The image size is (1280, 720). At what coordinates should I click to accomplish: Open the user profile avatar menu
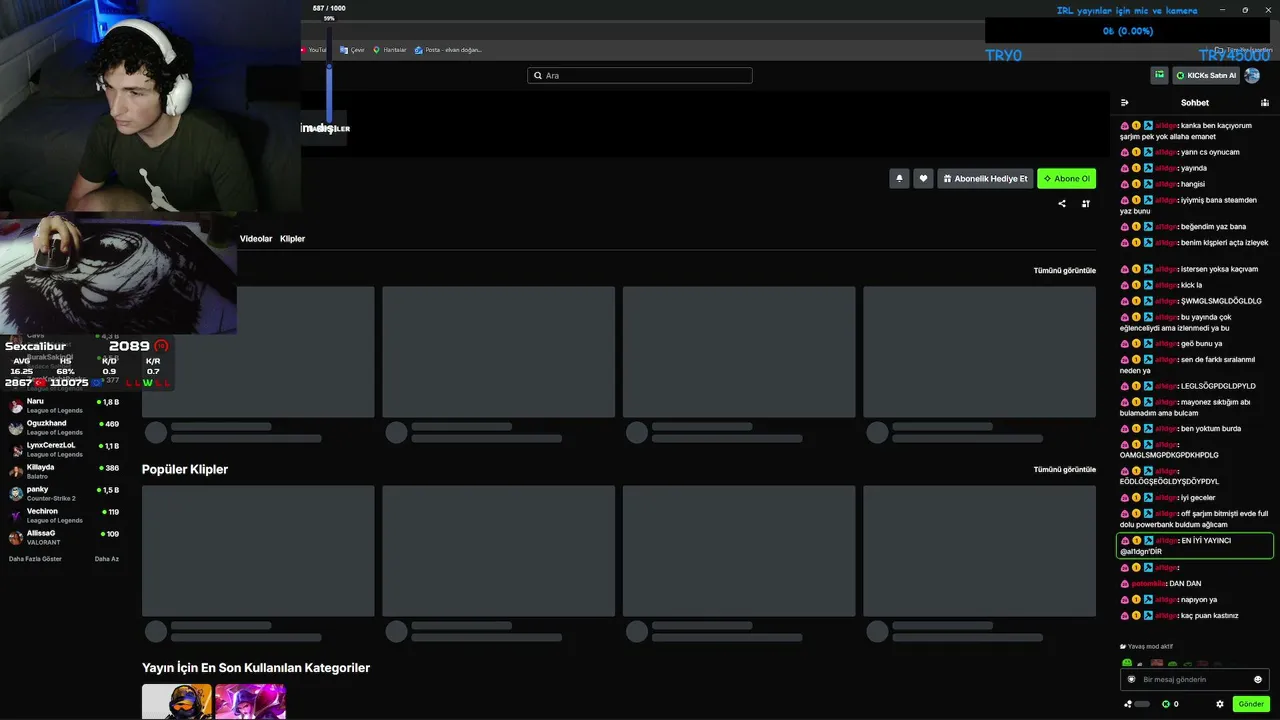pyautogui.click(x=1252, y=75)
